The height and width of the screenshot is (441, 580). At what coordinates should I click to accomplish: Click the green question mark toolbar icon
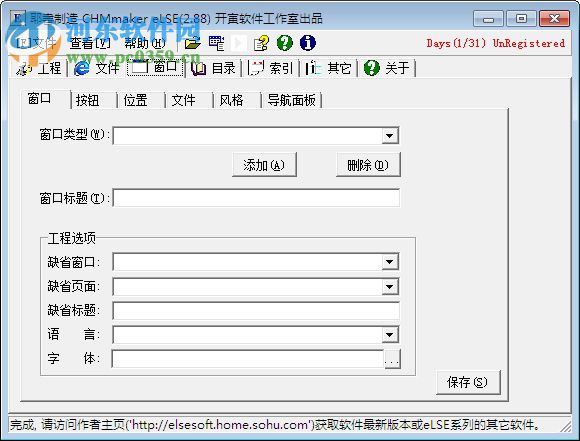pyautogui.click(x=285, y=43)
